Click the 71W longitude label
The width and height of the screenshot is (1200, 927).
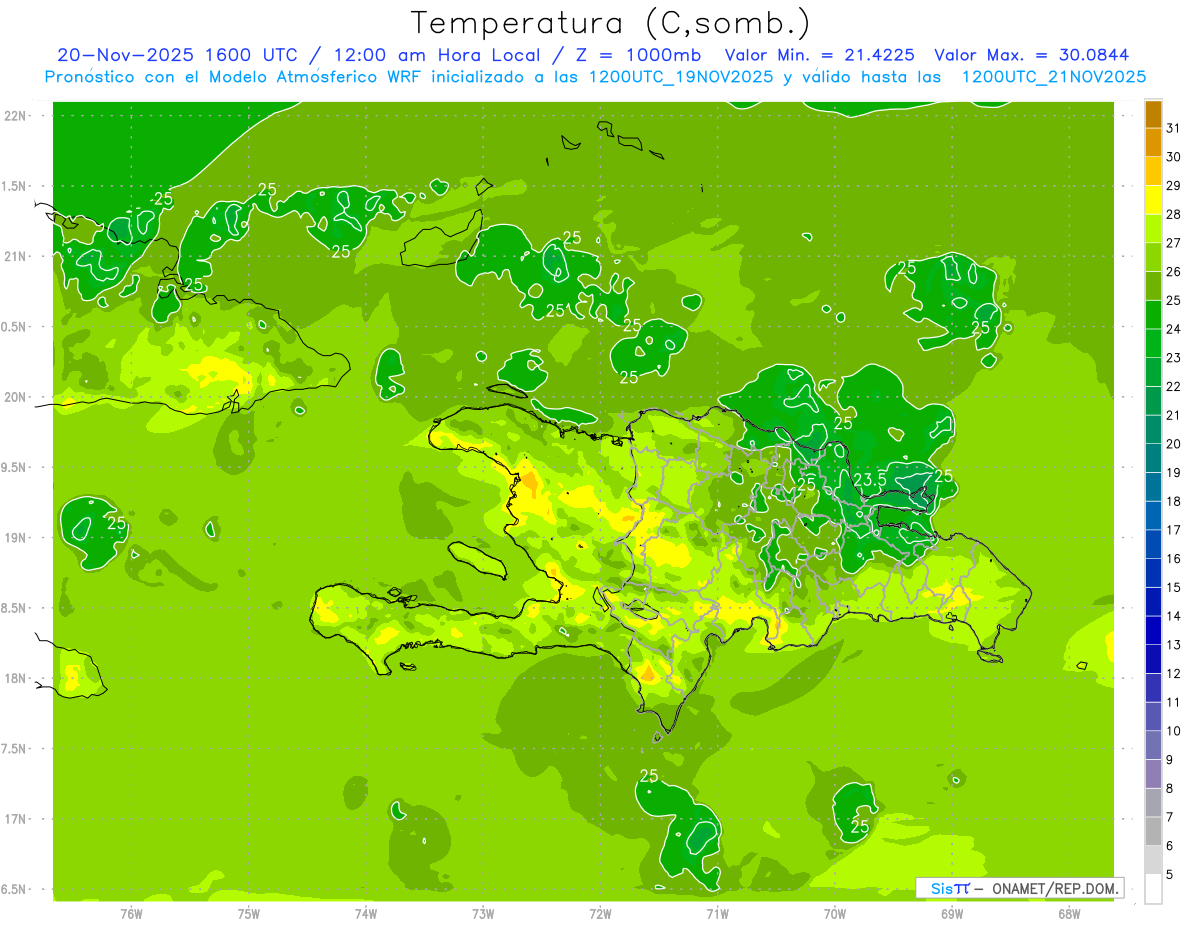tap(717, 913)
